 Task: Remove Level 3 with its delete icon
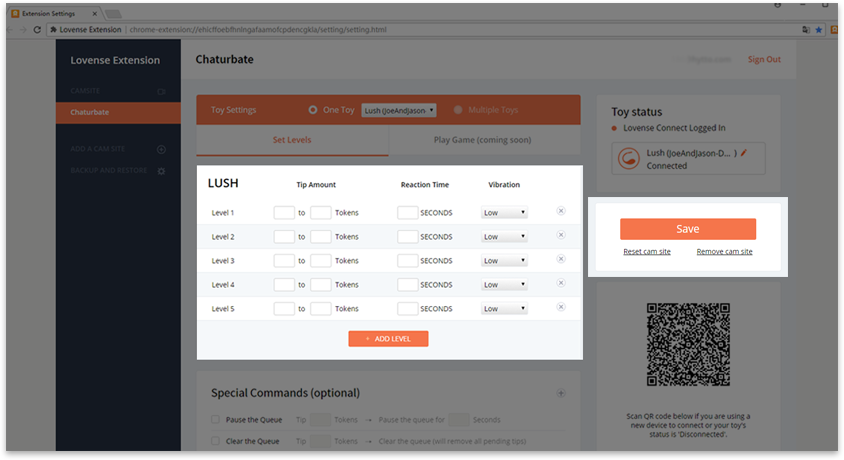(x=561, y=259)
